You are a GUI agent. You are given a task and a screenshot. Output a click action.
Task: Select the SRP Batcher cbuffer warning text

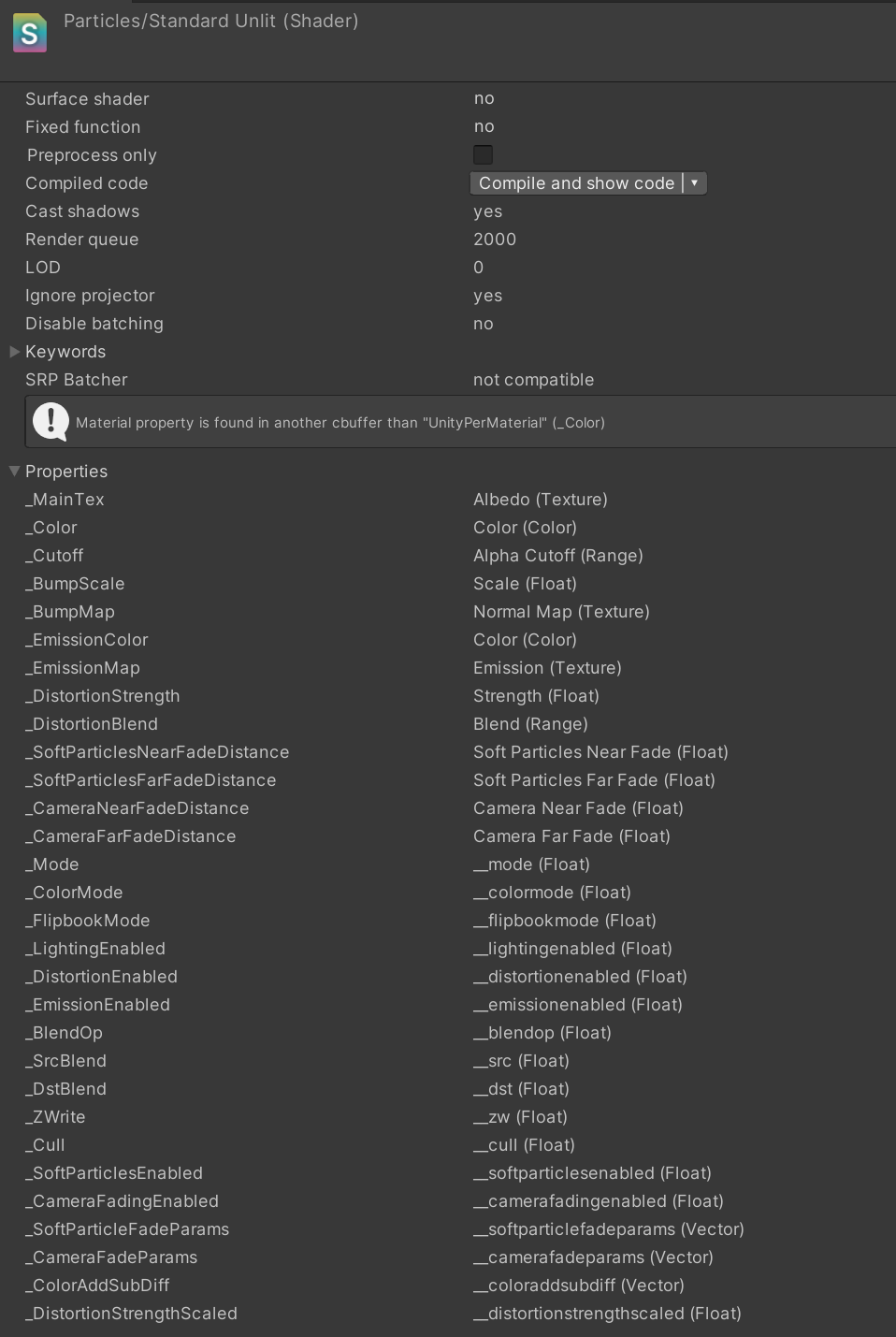340,423
